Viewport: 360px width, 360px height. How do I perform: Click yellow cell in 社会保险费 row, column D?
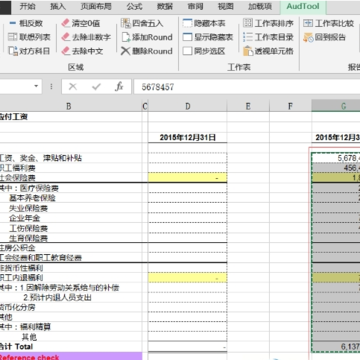[188, 178]
